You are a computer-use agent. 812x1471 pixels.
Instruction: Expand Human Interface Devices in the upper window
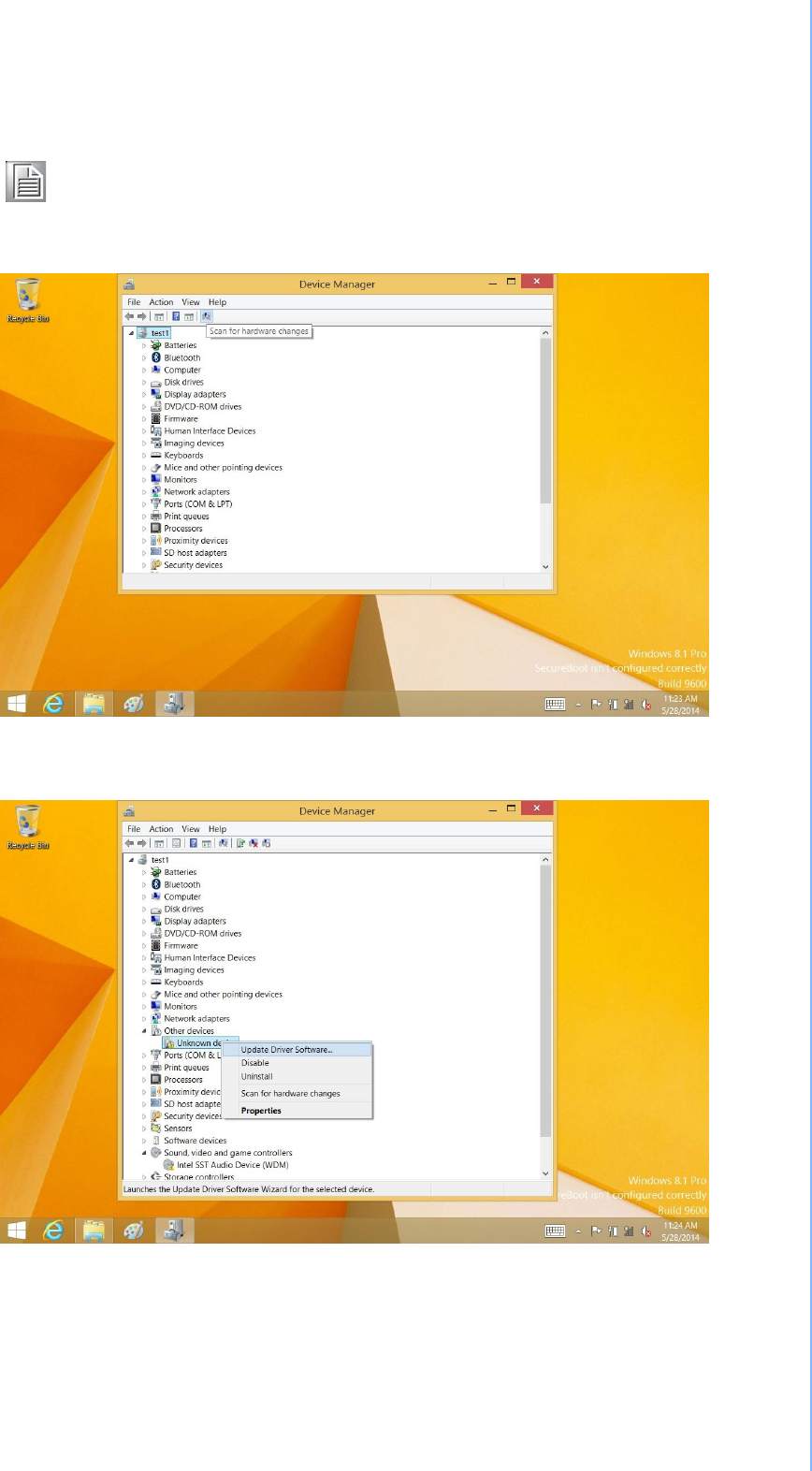144,431
